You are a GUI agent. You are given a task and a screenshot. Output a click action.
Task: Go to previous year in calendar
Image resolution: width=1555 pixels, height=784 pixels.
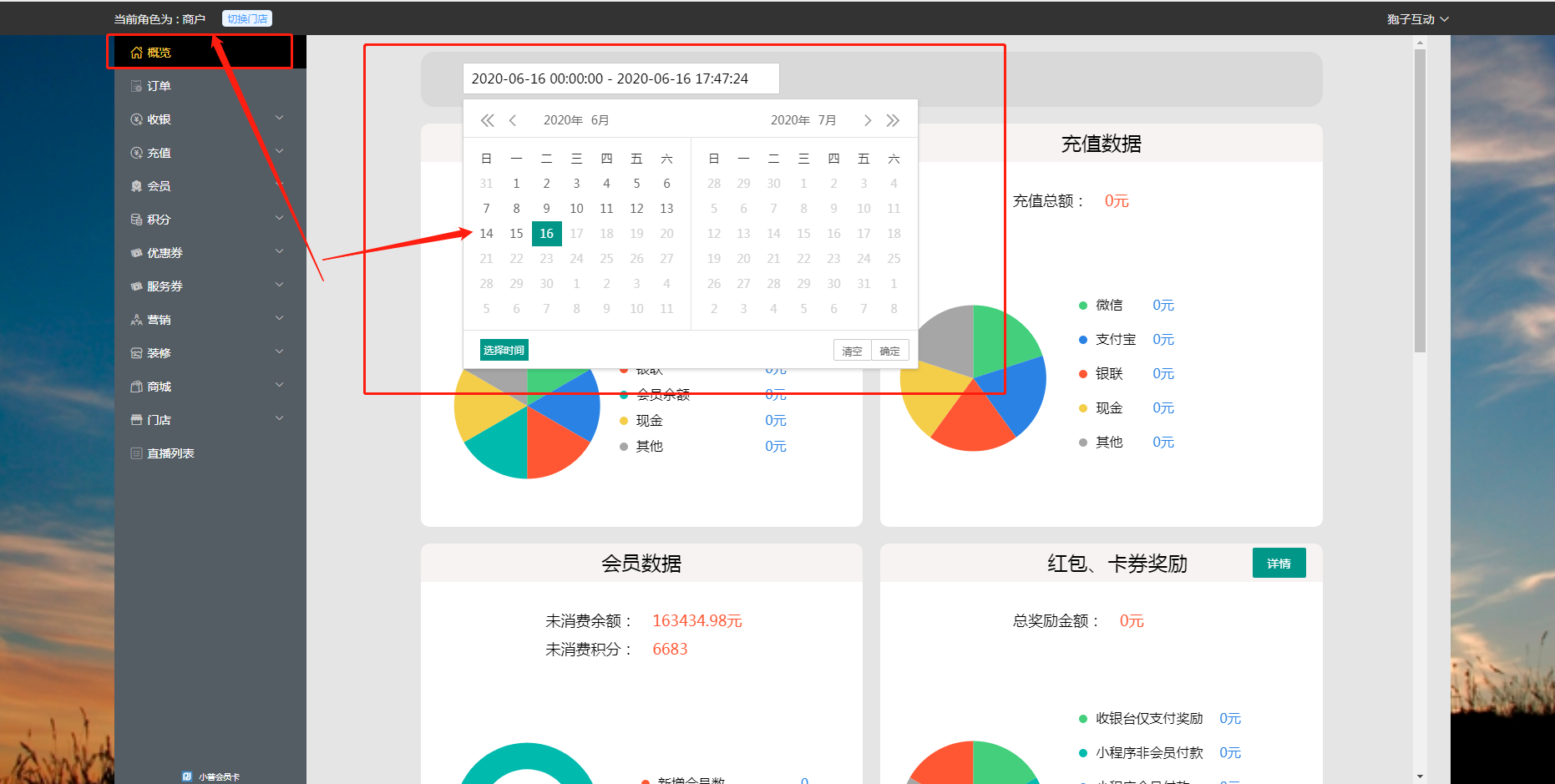(488, 120)
